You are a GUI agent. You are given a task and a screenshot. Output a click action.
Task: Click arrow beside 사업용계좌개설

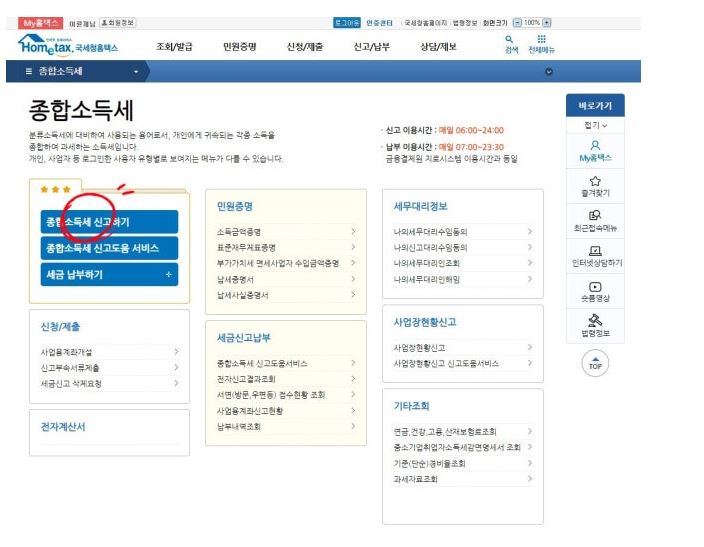(176, 352)
